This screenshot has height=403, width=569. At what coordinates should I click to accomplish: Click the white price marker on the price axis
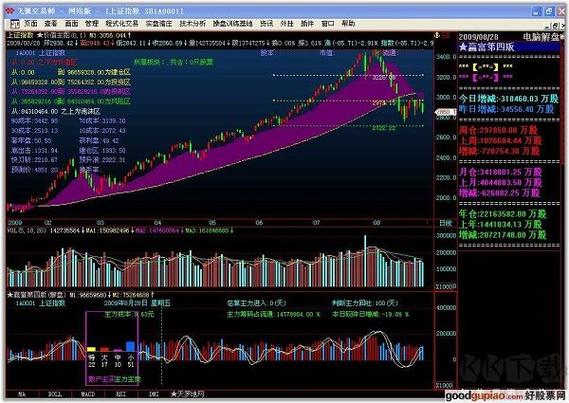[x=445, y=112]
